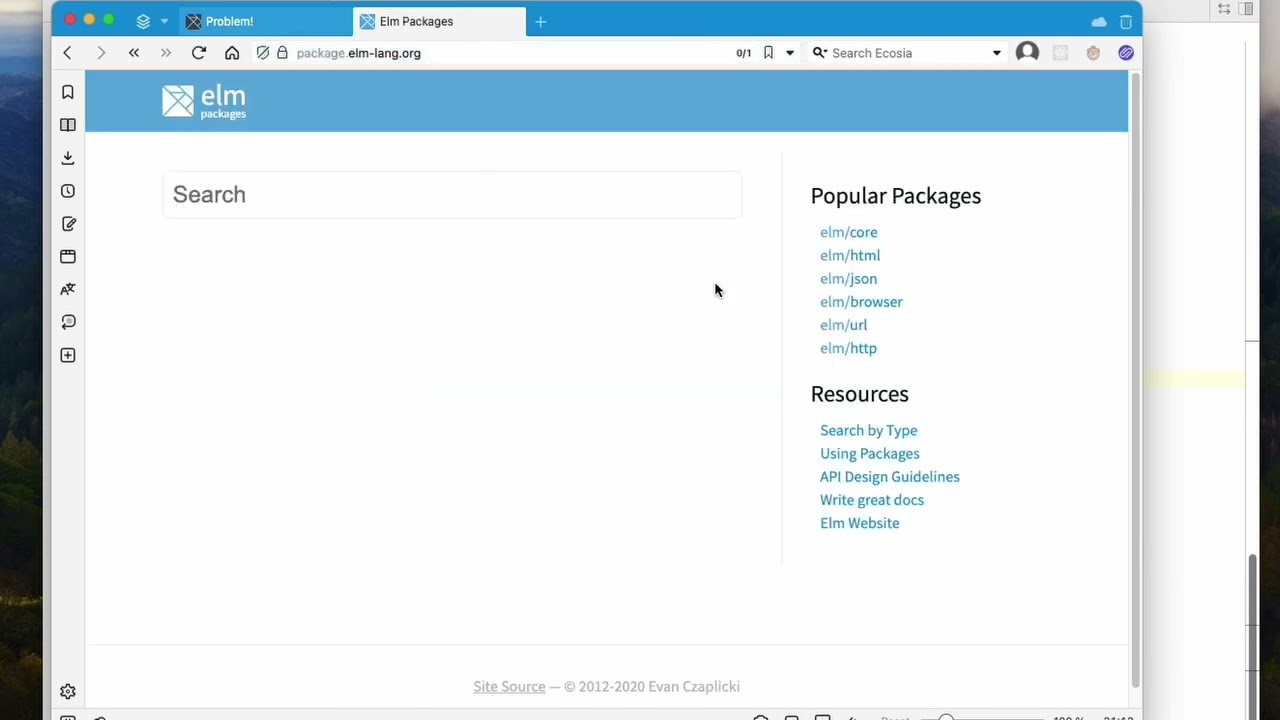The width and height of the screenshot is (1280, 720).
Task: Click the Search Ecosia field
Action: (x=908, y=53)
